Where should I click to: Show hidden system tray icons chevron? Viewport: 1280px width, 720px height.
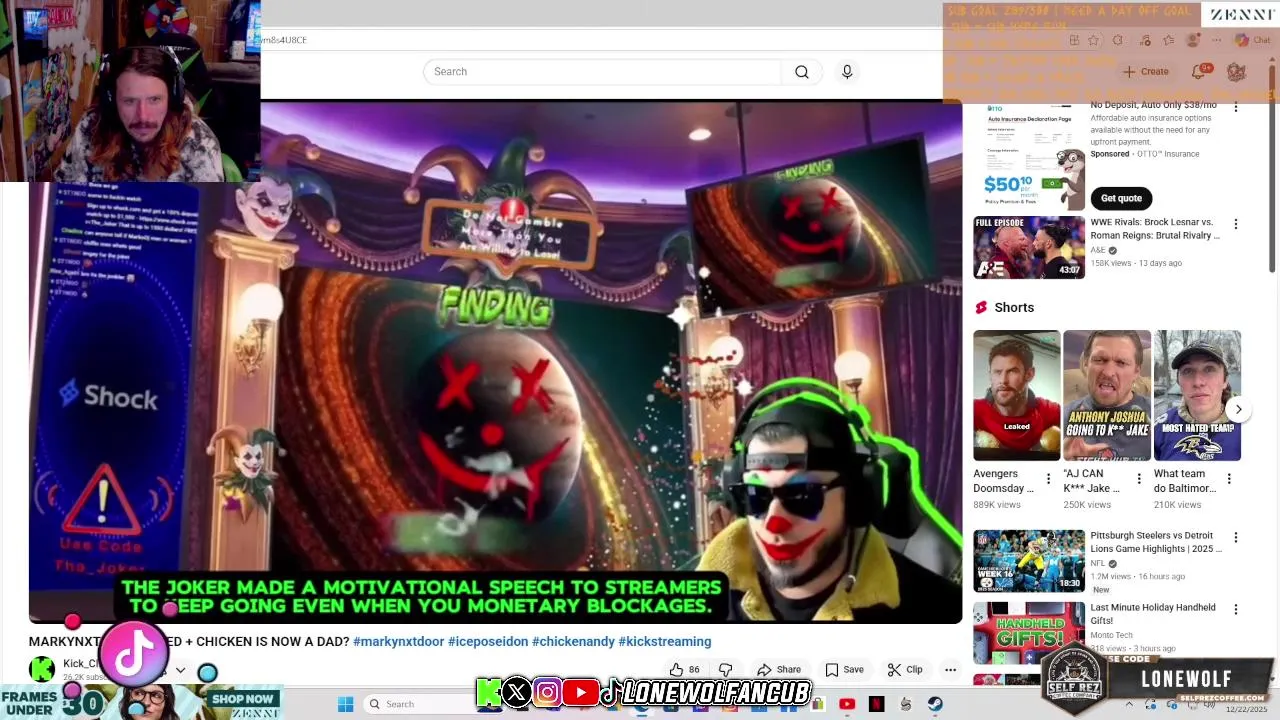(1130, 704)
